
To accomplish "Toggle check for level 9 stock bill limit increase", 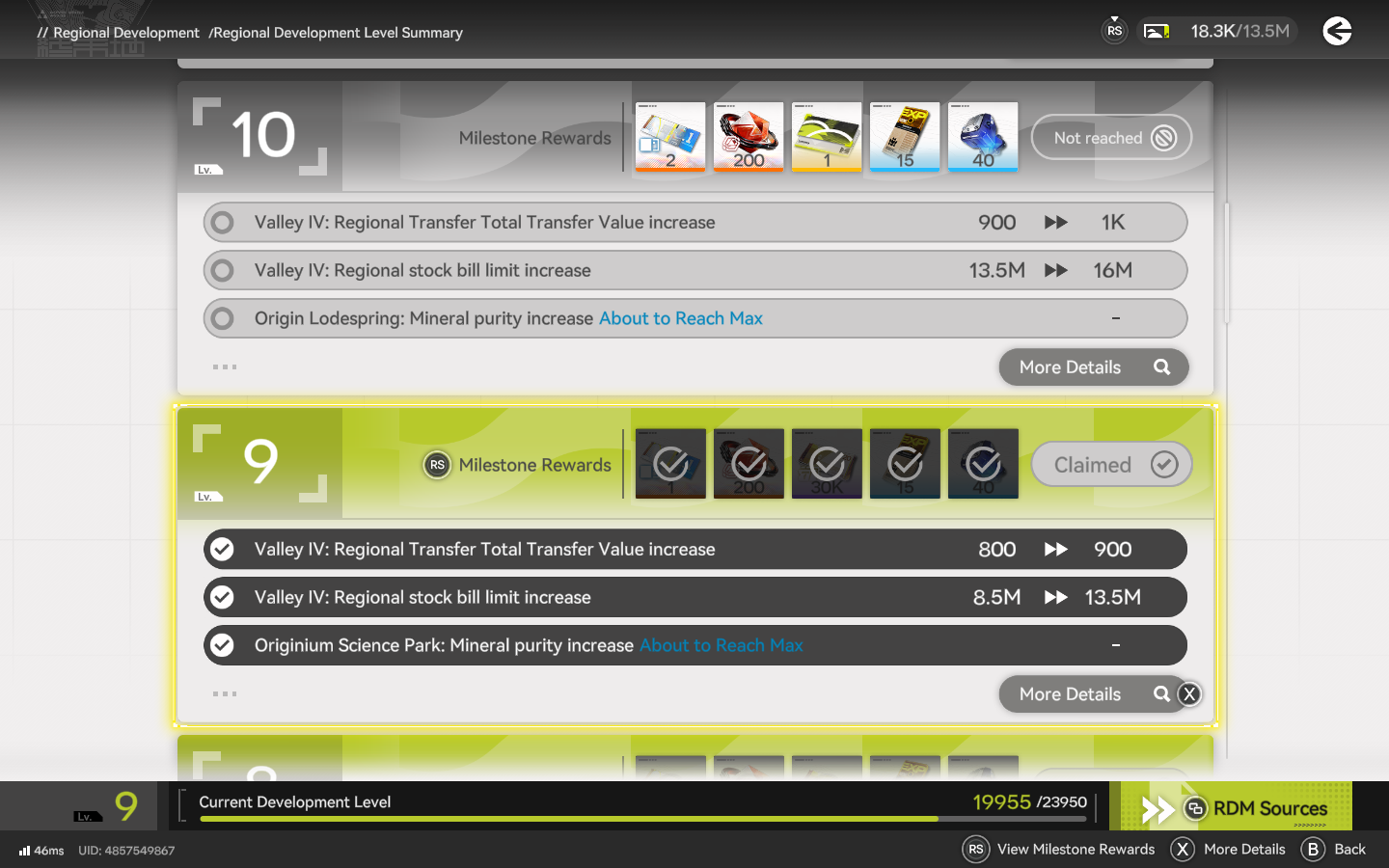I will (x=222, y=597).
